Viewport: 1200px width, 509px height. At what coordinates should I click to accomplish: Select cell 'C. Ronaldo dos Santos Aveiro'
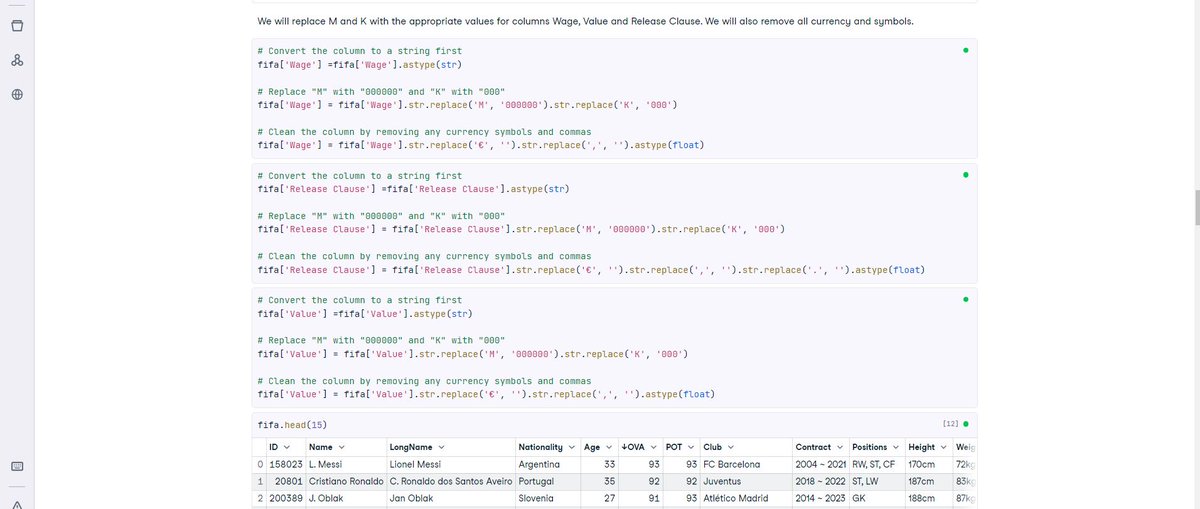(451, 482)
